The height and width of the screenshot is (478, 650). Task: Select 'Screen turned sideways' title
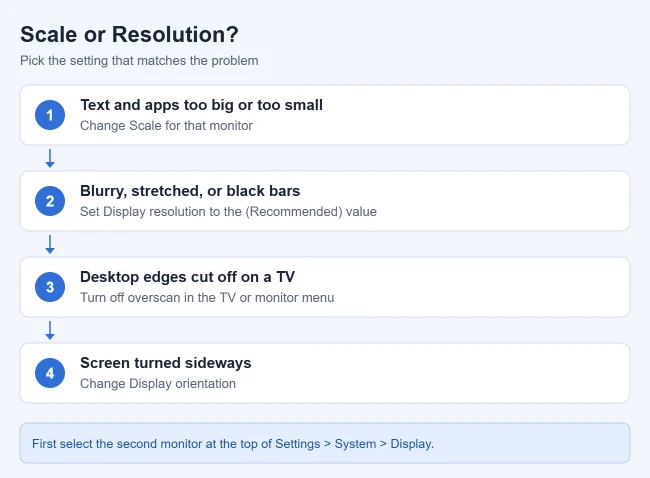tap(165, 363)
